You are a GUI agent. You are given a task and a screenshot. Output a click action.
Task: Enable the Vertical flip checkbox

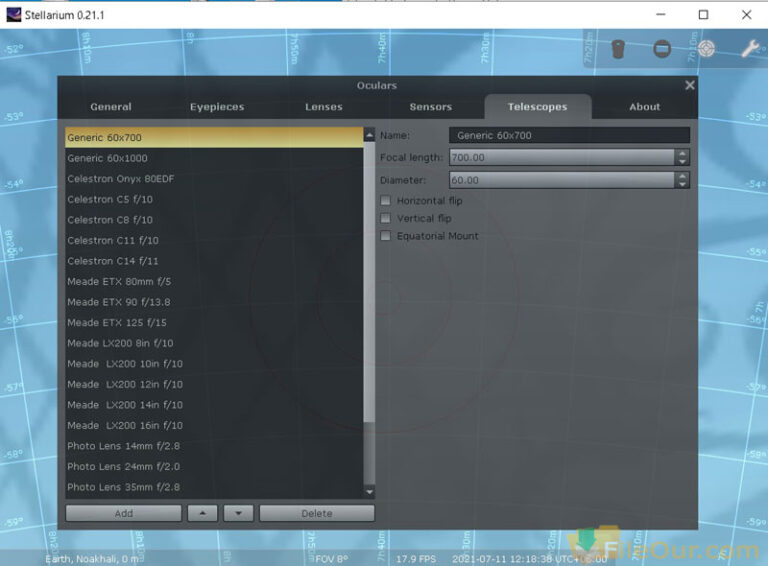click(x=386, y=218)
